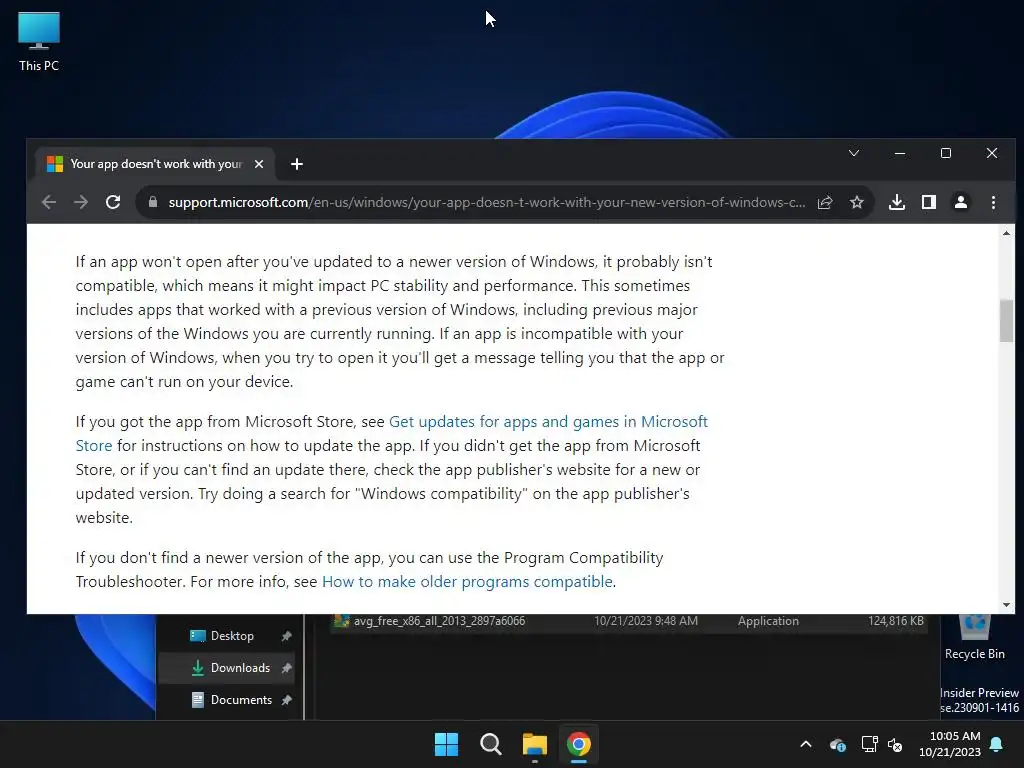
Task: Show hidden system tray icons
Action: [x=806, y=744]
